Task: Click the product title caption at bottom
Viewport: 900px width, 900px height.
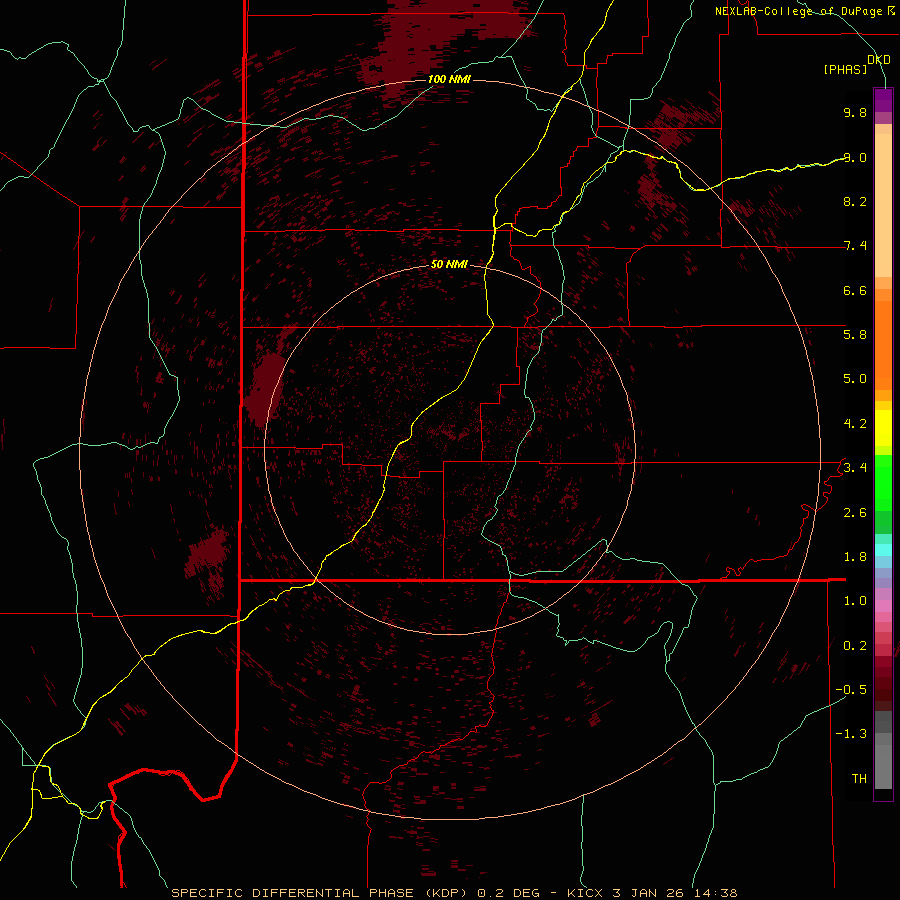Action: (x=454, y=893)
